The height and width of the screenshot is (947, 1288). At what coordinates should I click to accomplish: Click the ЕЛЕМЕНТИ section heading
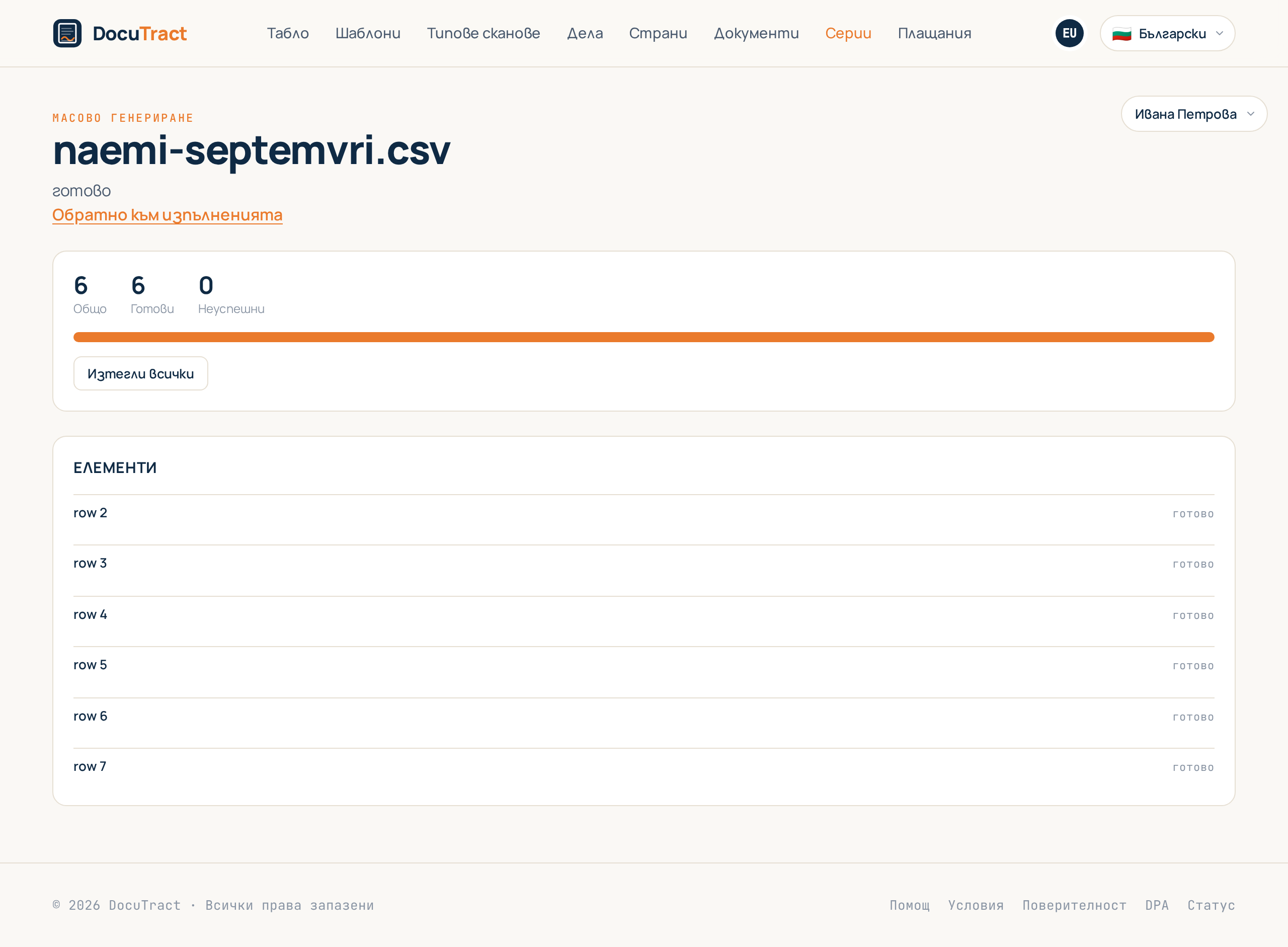tap(115, 468)
